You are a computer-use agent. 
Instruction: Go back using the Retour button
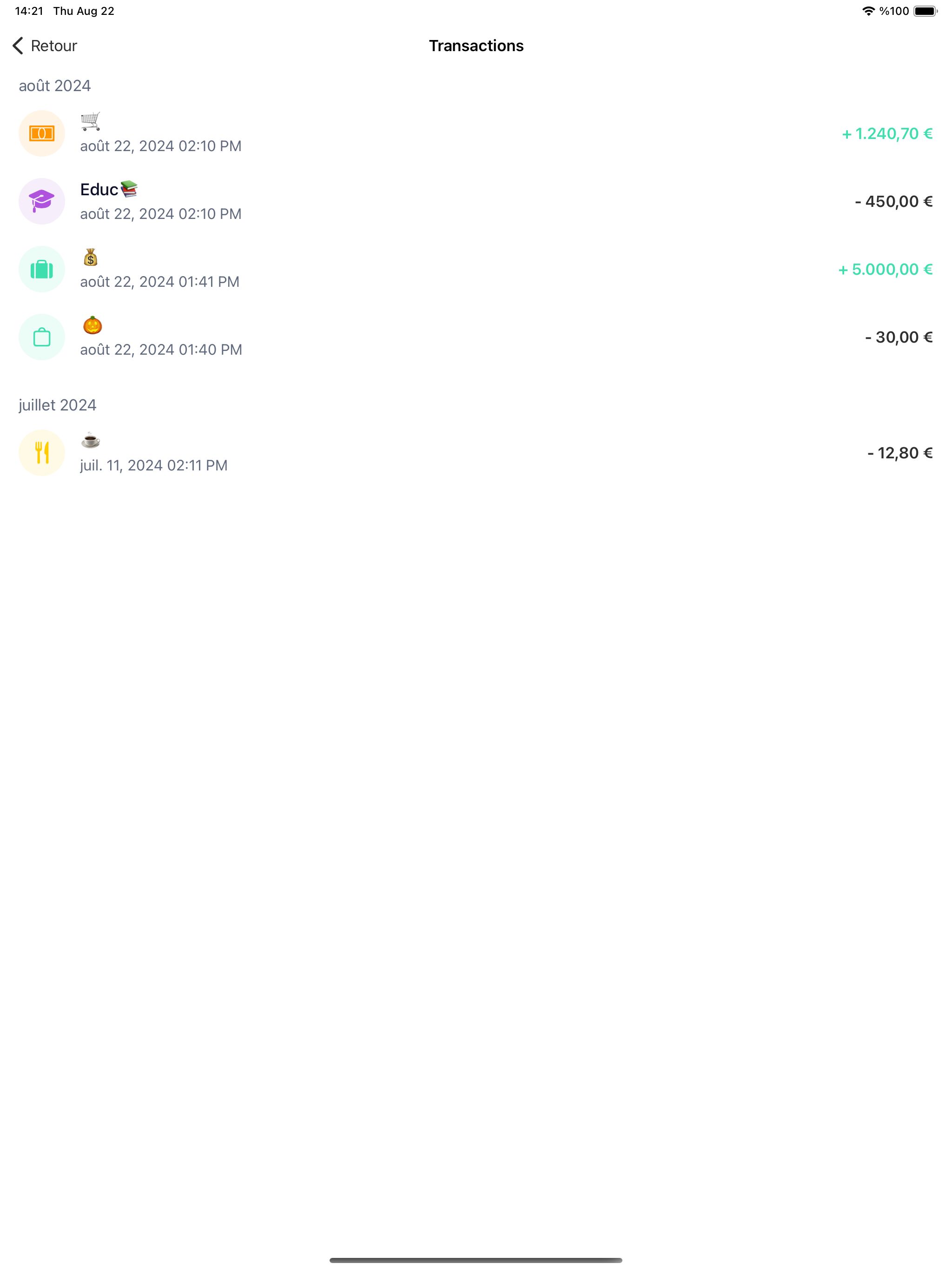53,46
